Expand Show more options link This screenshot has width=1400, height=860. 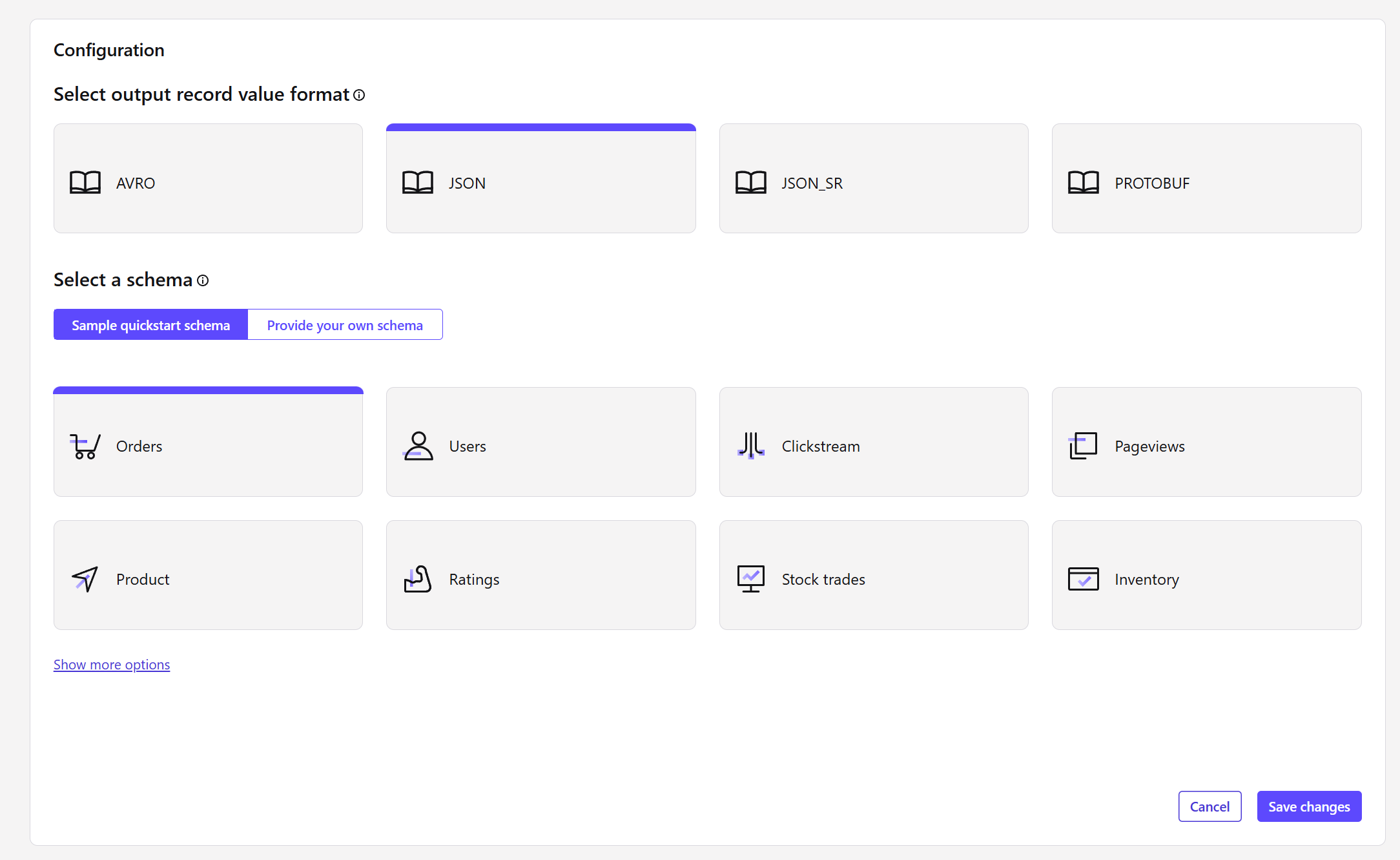click(112, 665)
